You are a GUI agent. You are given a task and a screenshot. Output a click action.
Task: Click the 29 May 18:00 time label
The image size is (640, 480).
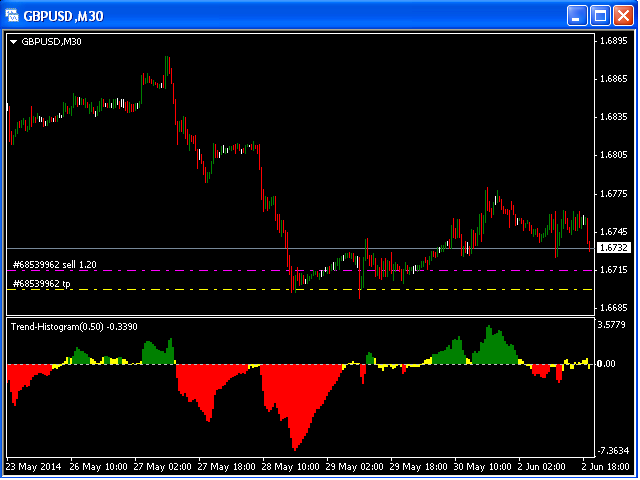419,467
